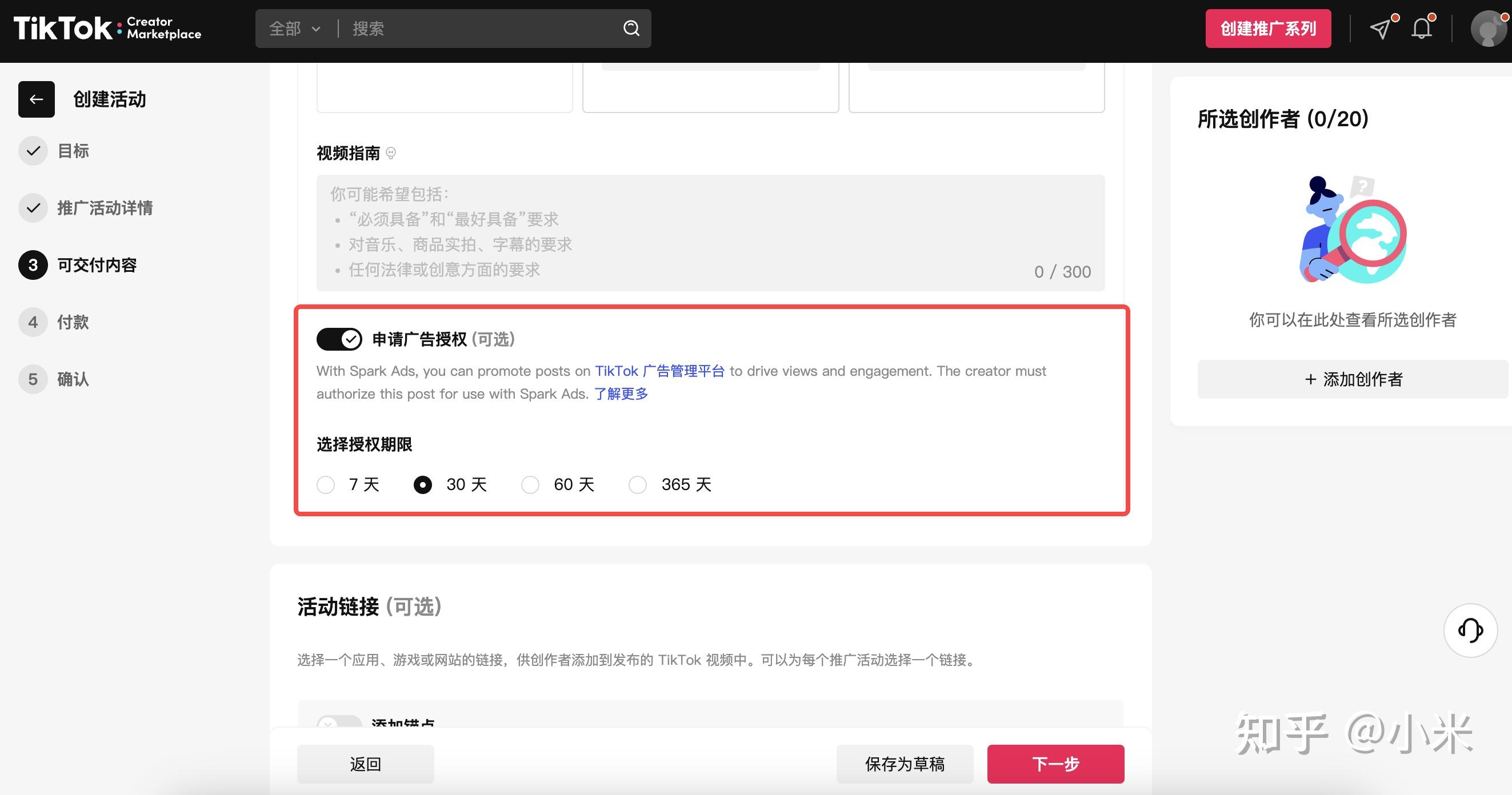
Task: Click the profile avatar in the top bar
Action: [1489, 29]
